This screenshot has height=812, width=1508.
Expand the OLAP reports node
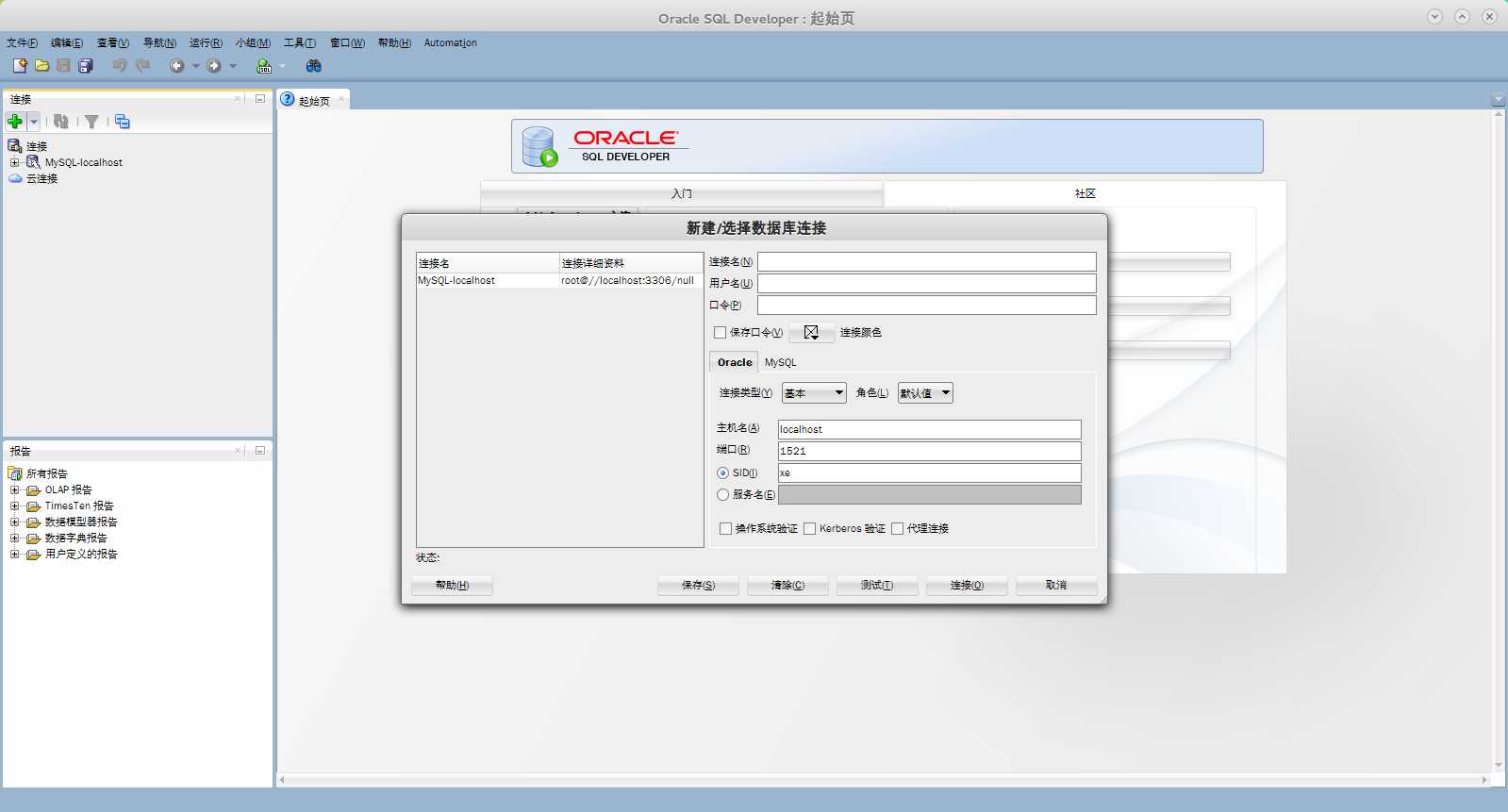click(x=14, y=489)
